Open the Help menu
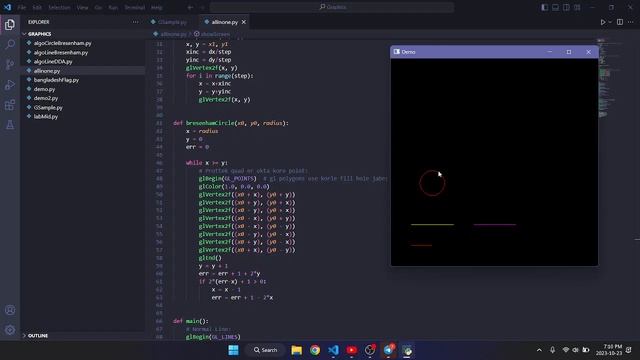 tap(157, 7)
